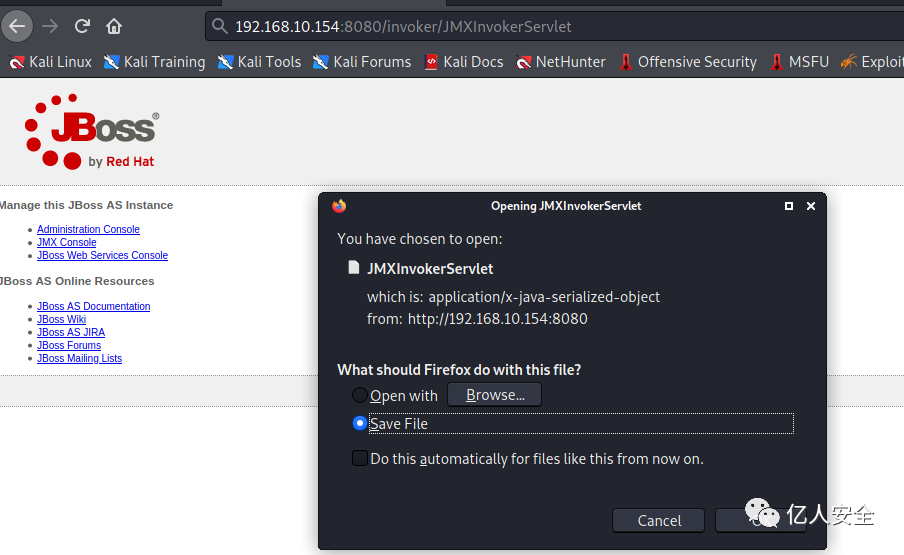
Task: Open the Offensive Security bookmark
Action: [x=687, y=62]
